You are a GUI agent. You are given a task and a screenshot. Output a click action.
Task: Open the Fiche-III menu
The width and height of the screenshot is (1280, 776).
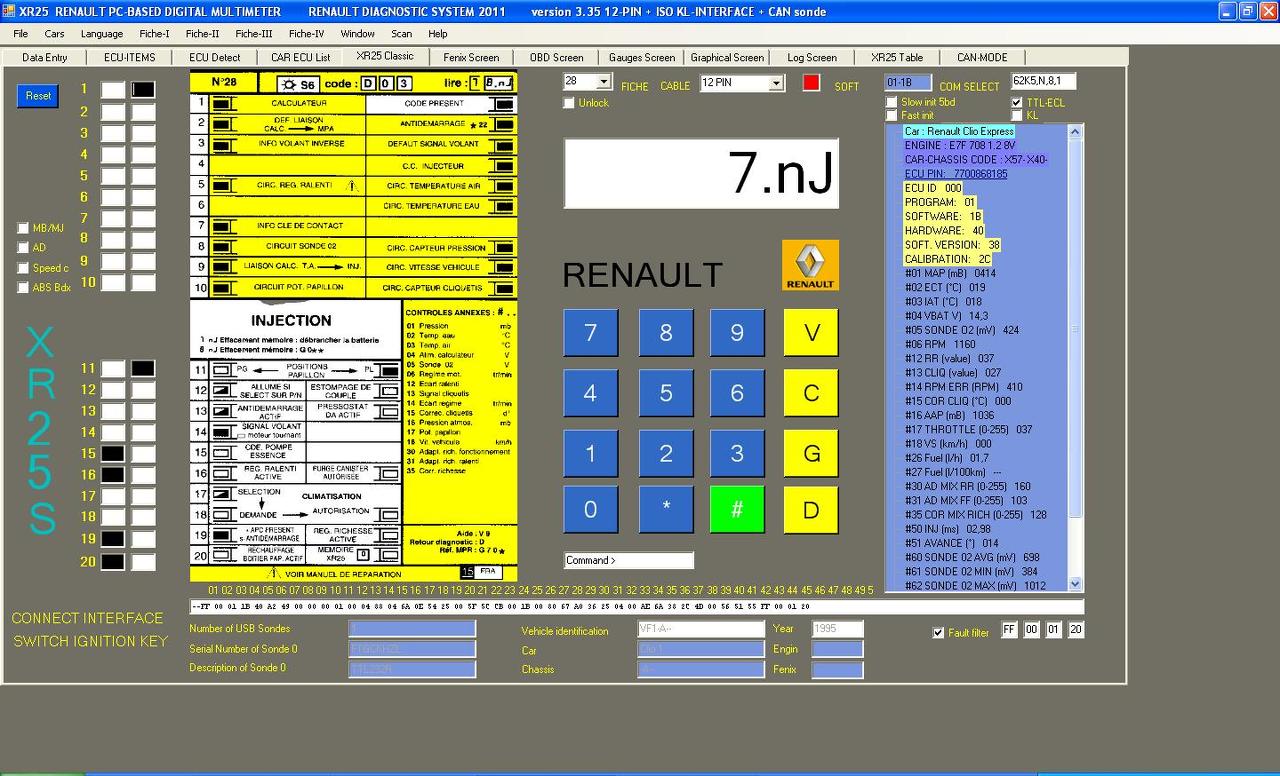(x=254, y=34)
